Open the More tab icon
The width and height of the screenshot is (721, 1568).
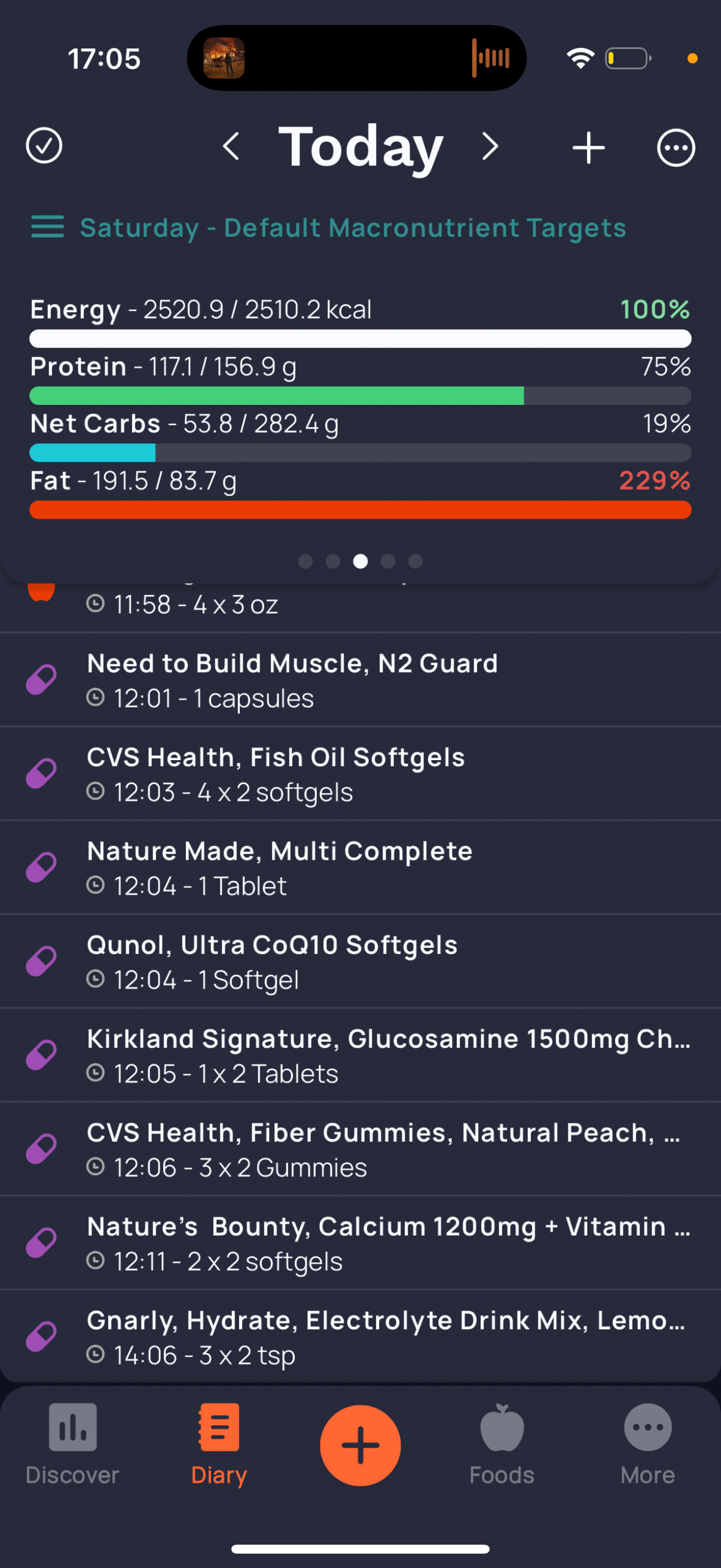647,1428
